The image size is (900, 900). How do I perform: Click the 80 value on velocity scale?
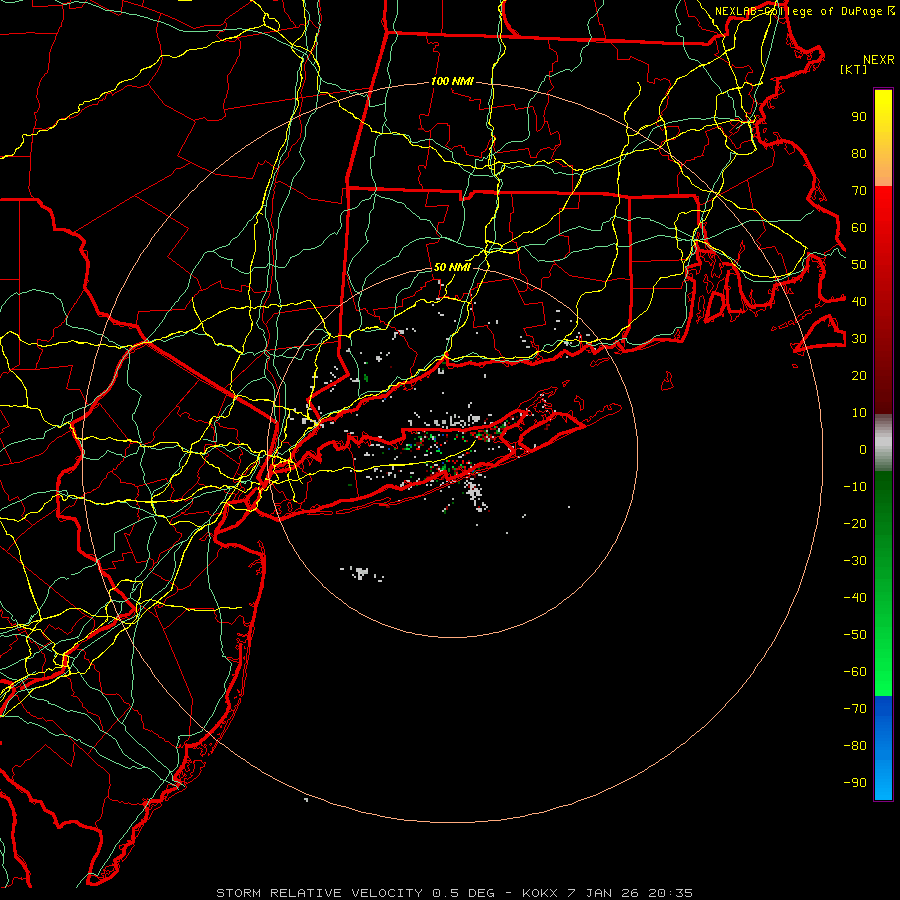click(x=859, y=153)
